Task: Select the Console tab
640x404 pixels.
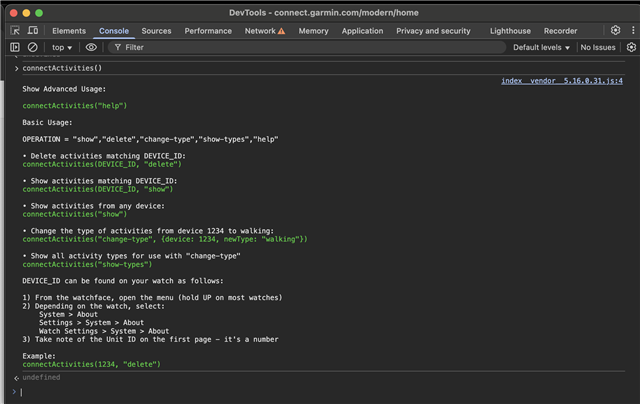Action: (114, 31)
